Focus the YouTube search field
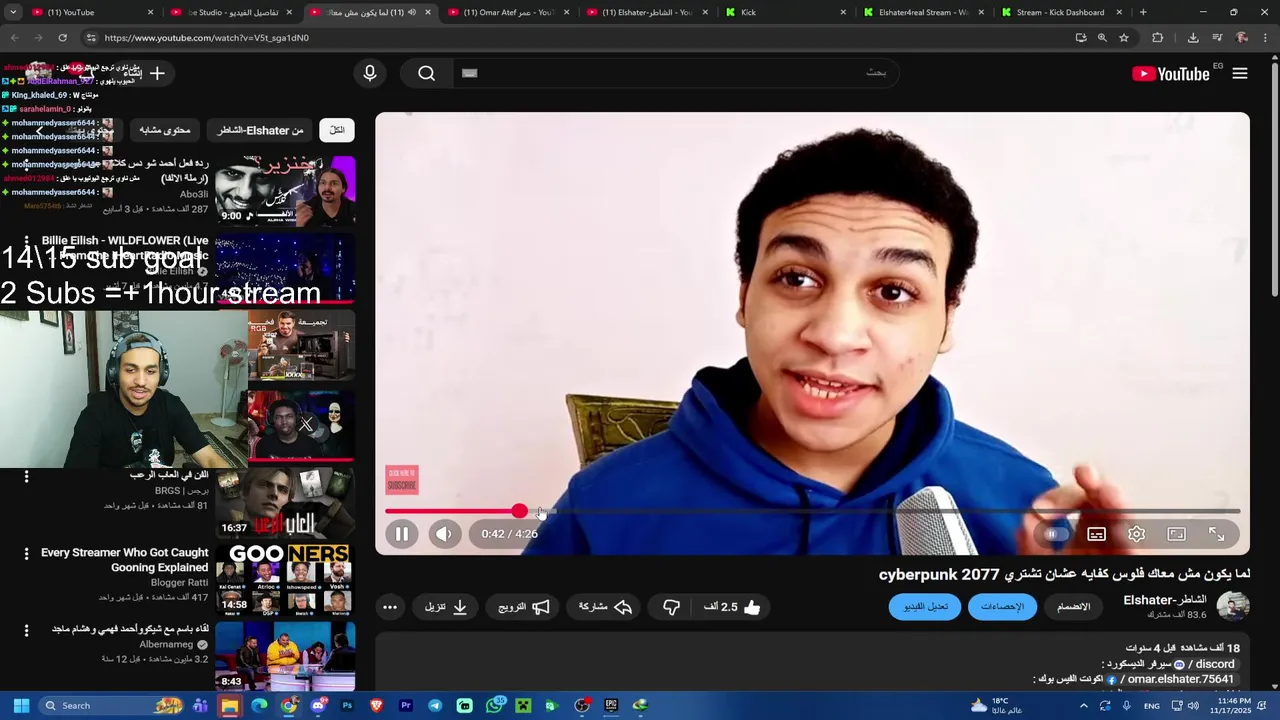The width and height of the screenshot is (1280, 720). (675, 73)
